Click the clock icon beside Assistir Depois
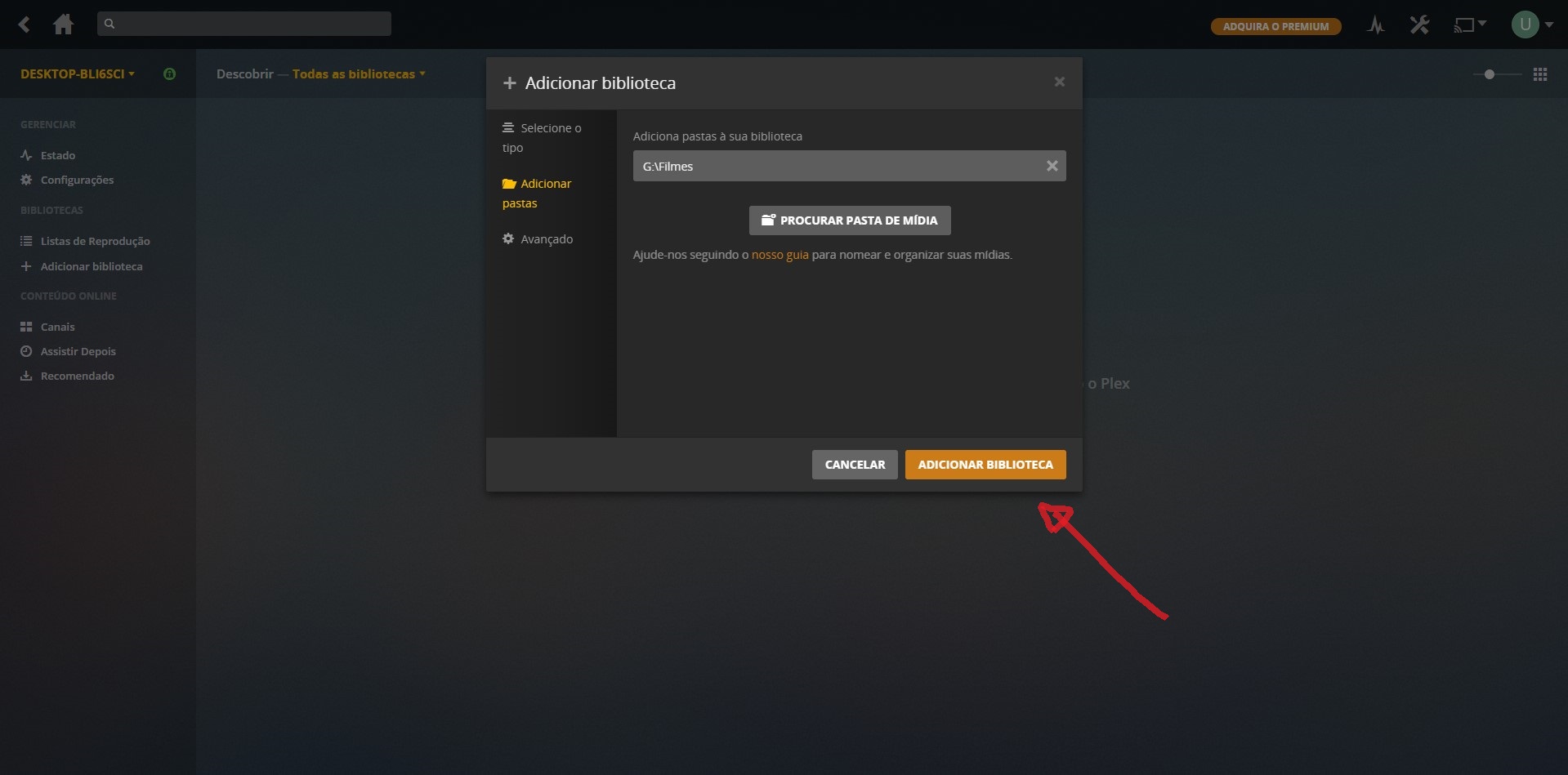Image resolution: width=1568 pixels, height=775 pixels. (26, 351)
